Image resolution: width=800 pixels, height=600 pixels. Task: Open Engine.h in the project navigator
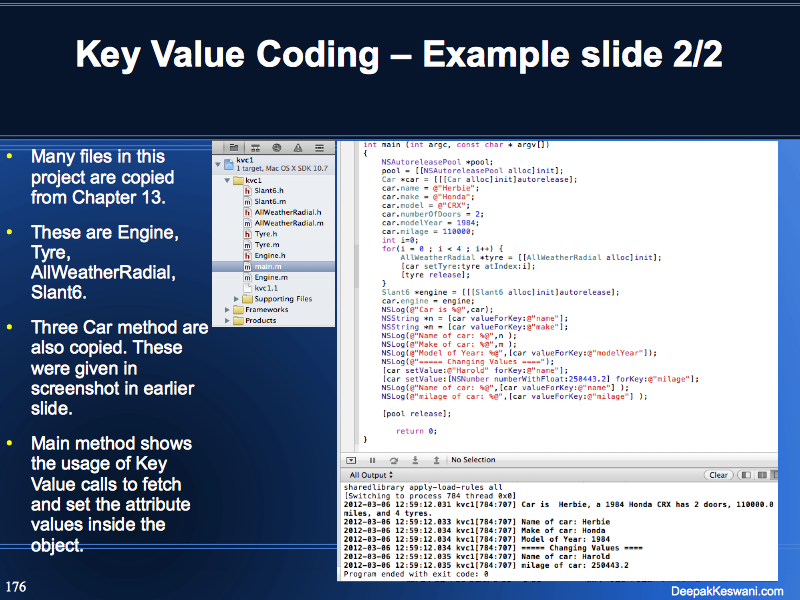[x=270, y=255]
